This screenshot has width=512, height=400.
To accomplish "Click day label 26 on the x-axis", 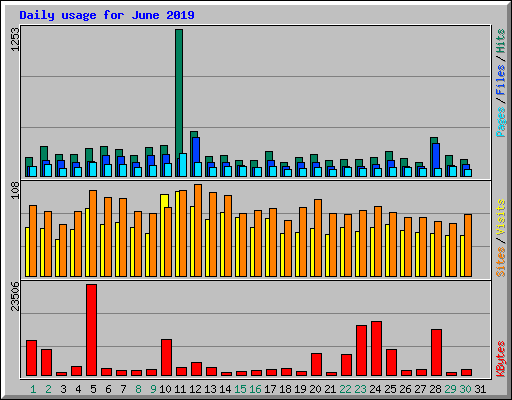I will tap(405, 389).
